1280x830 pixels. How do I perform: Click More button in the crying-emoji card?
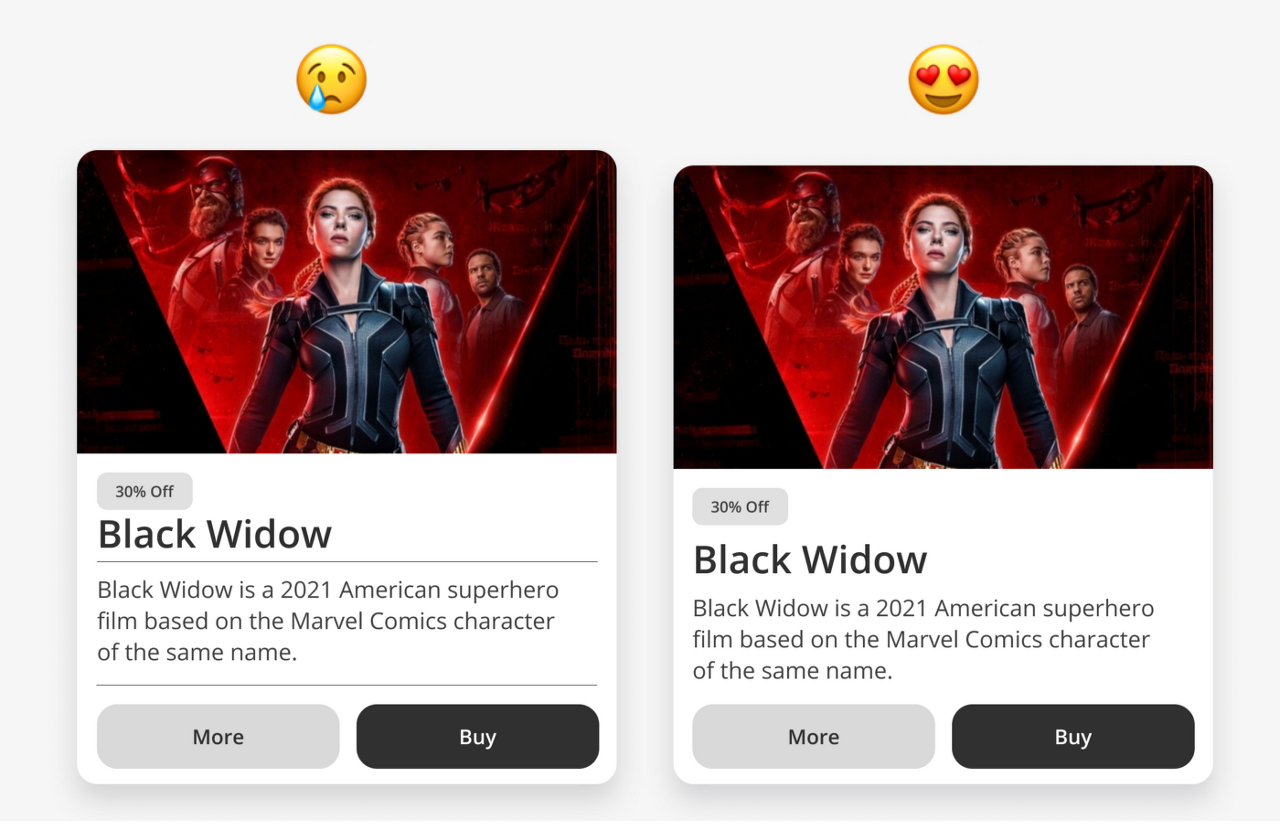218,737
